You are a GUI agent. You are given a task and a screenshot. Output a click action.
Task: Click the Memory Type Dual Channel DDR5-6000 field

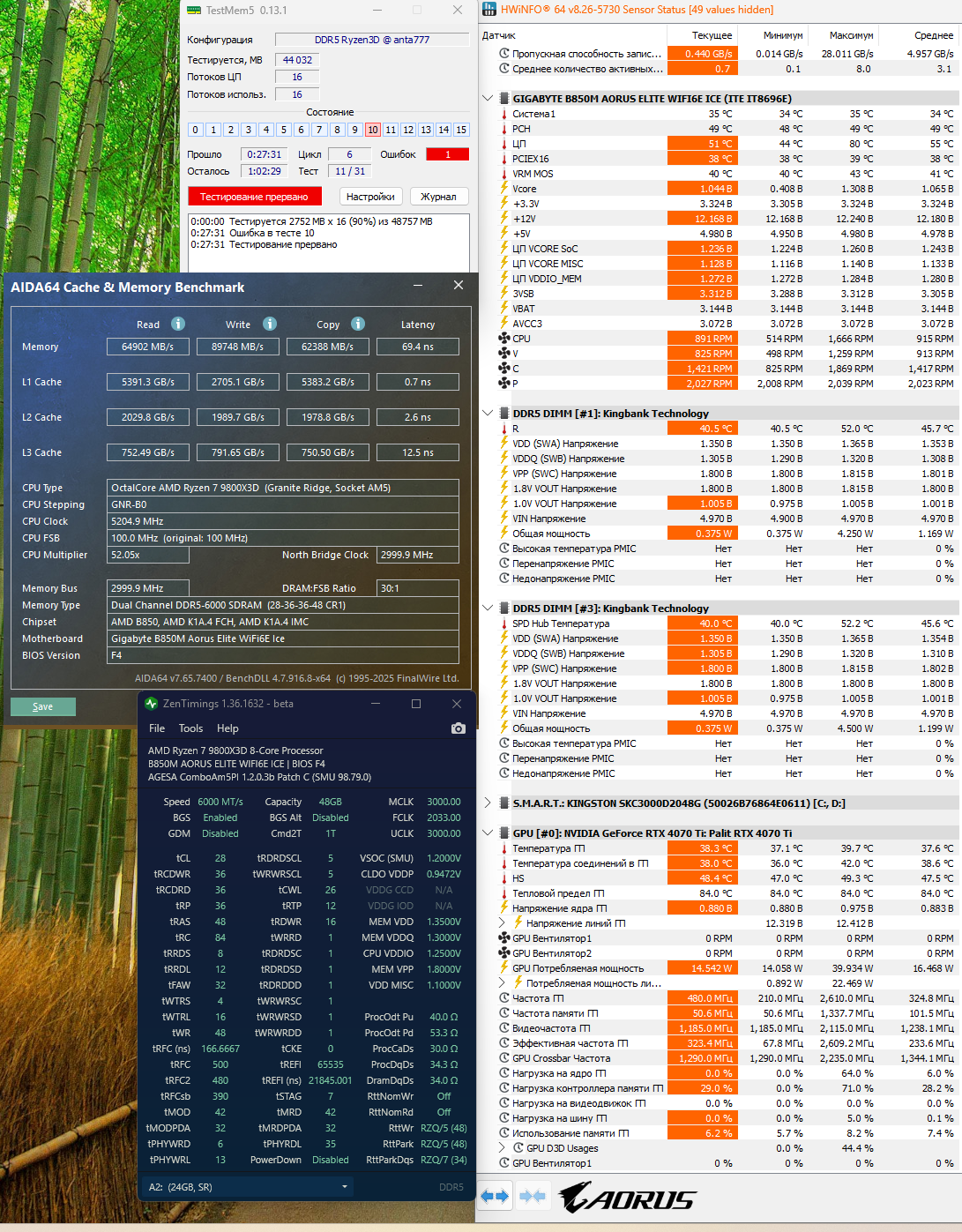283,605
